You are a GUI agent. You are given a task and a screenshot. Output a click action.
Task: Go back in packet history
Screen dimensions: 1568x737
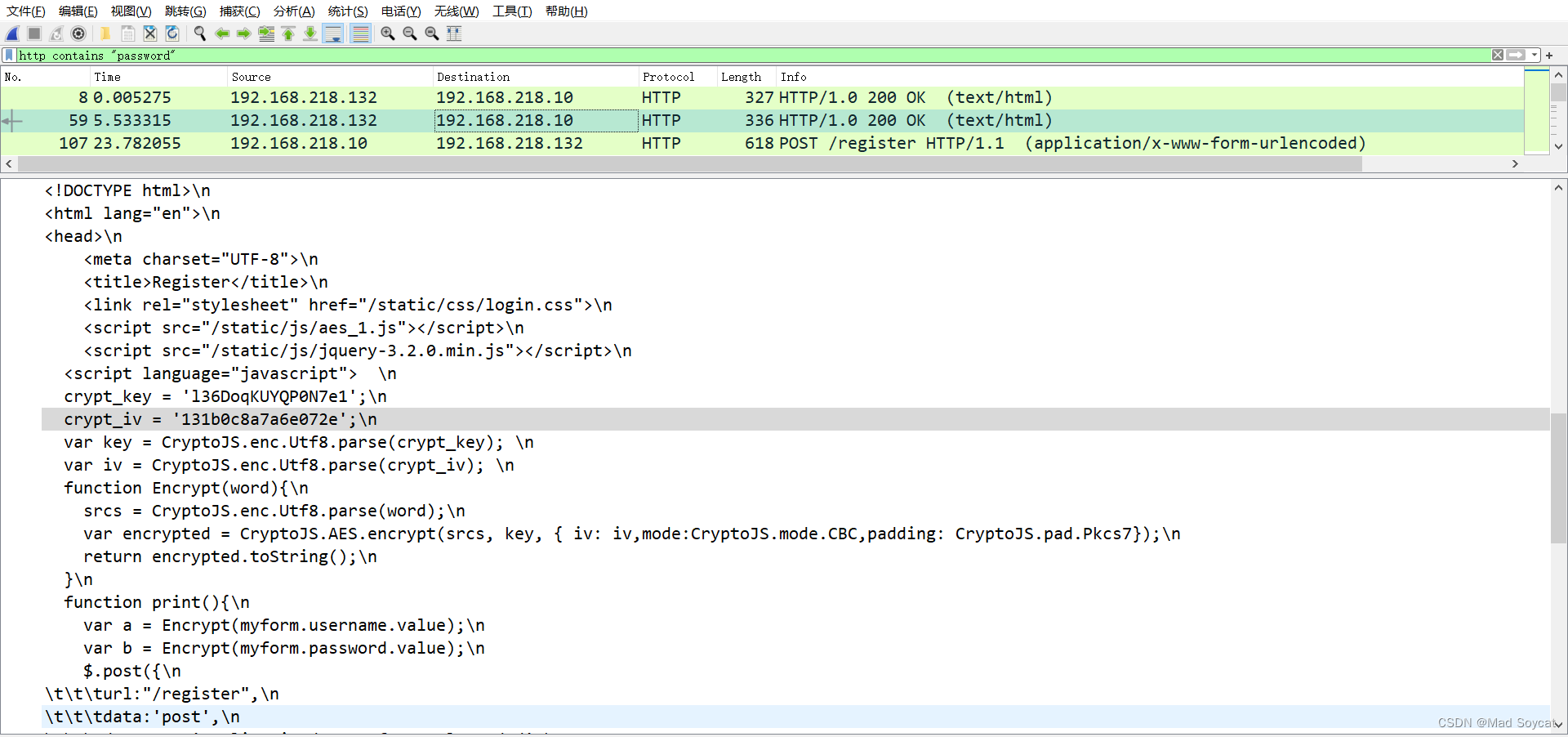[221, 33]
